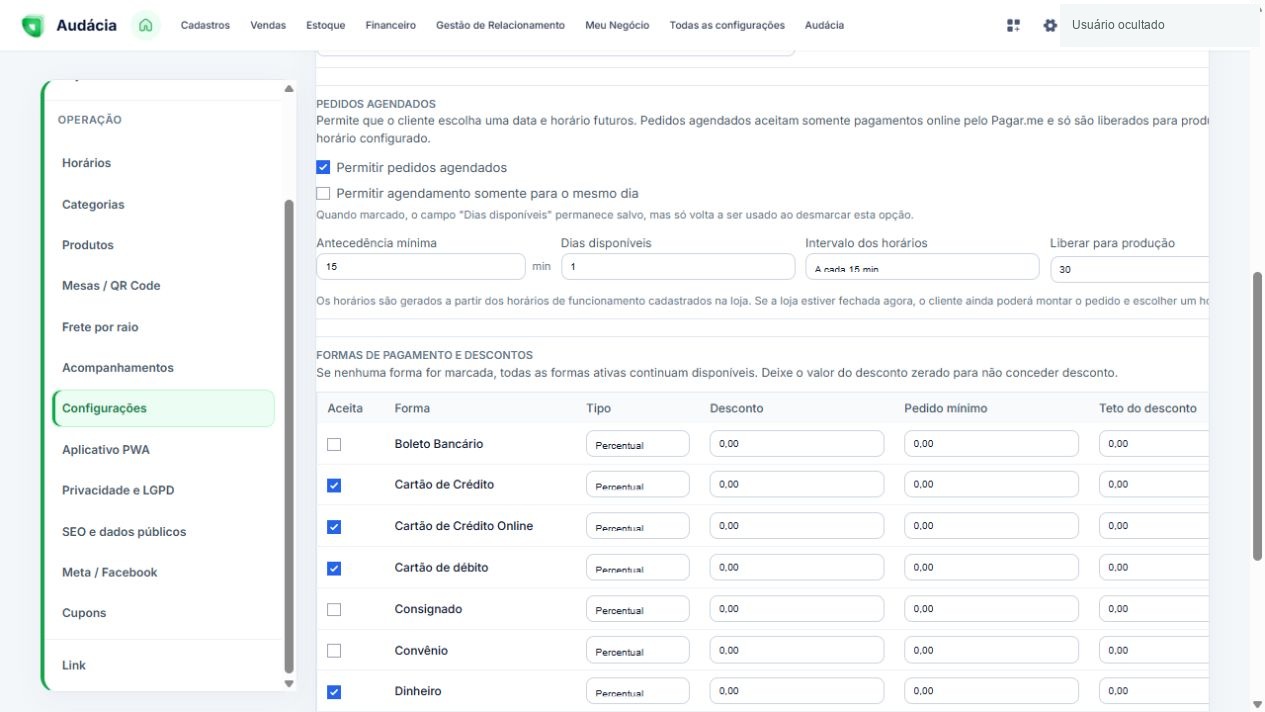This screenshot has height=712, width=1265.
Task: Click Desconto field for Boleto Bancário
Action: (797, 444)
